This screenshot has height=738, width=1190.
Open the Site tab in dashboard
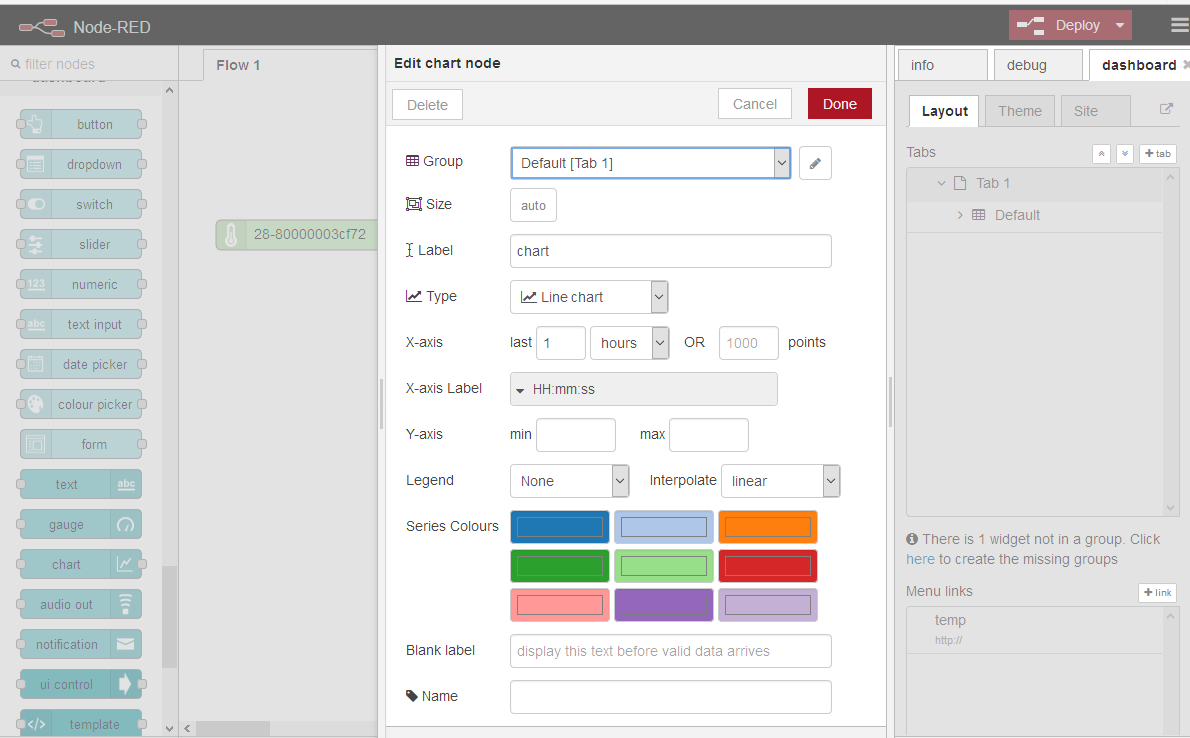pyautogui.click(x=1095, y=111)
